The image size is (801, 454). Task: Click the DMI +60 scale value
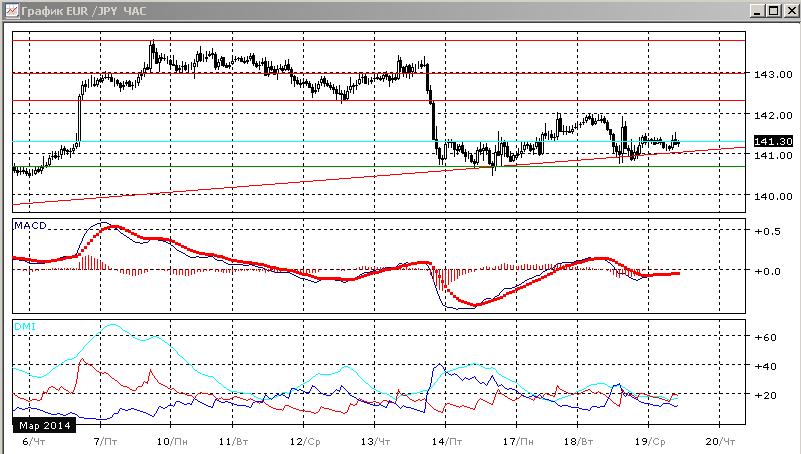(x=765, y=337)
